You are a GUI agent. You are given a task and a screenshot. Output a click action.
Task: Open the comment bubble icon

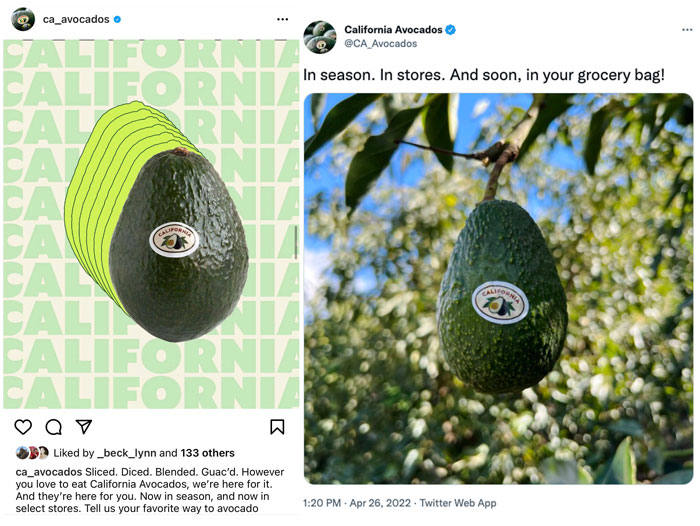(54, 427)
